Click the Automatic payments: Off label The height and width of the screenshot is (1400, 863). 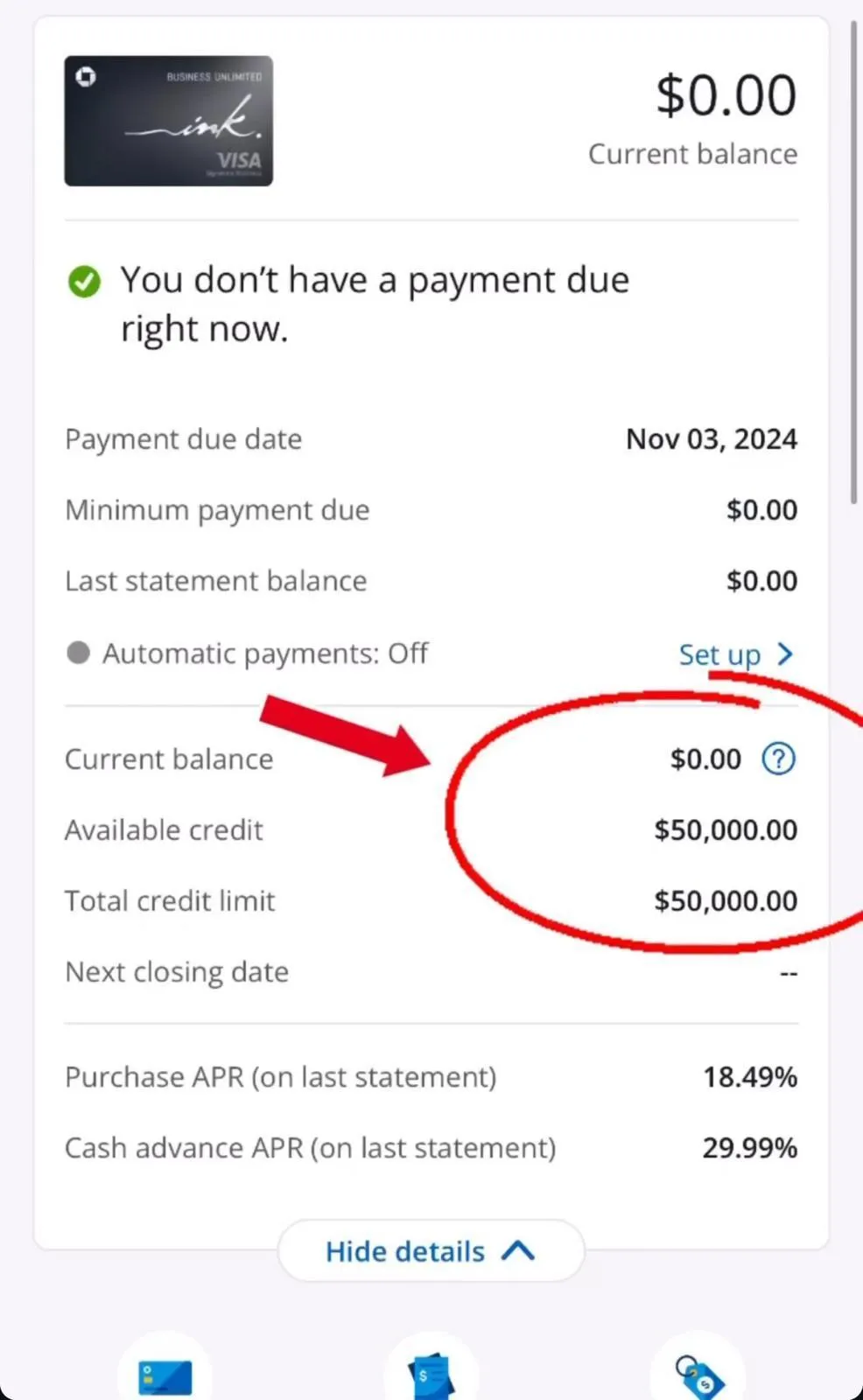[x=264, y=654]
